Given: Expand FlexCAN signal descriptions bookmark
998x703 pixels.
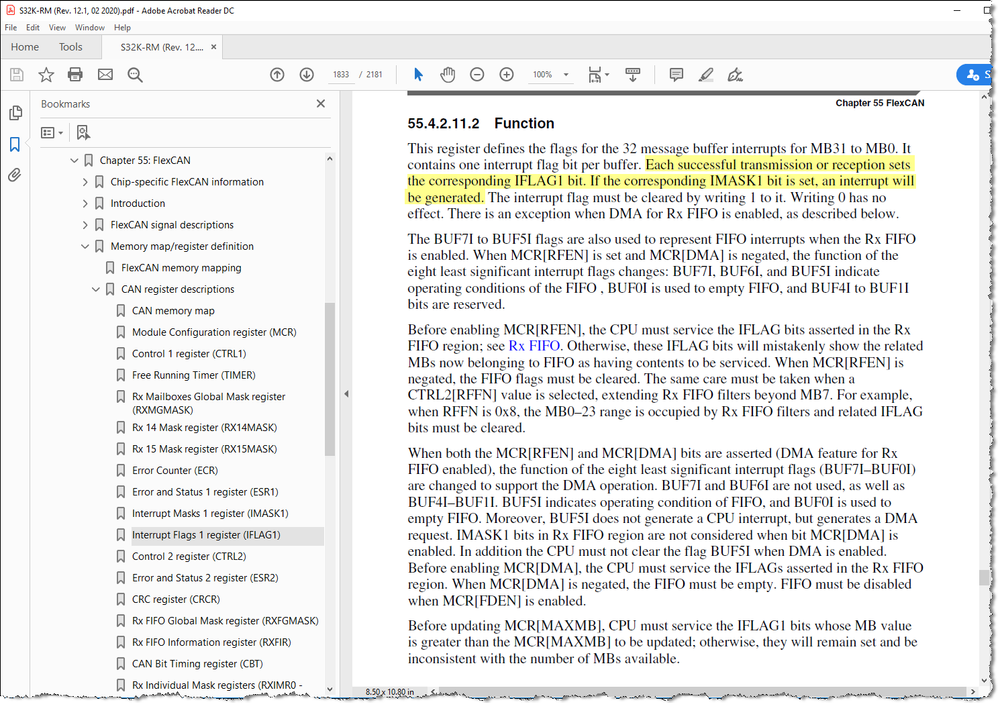Looking at the screenshot, I should pyautogui.click(x=85, y=225).
